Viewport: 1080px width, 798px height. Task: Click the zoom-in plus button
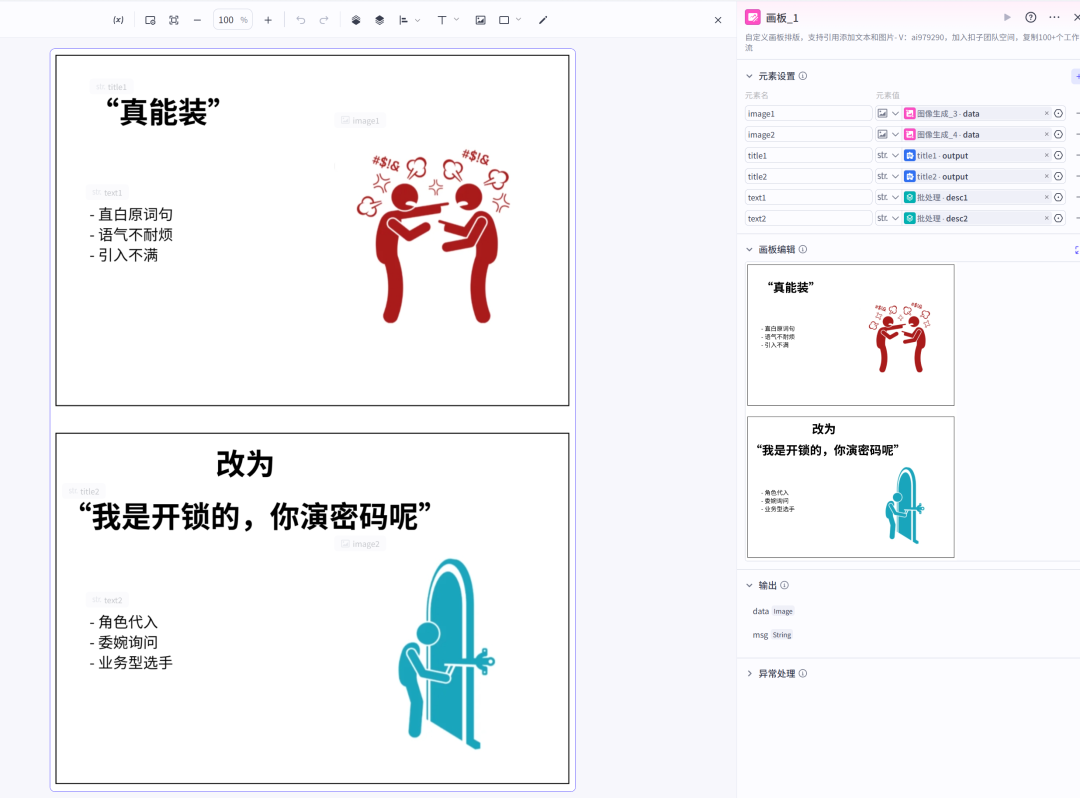(x=269, y=19)
